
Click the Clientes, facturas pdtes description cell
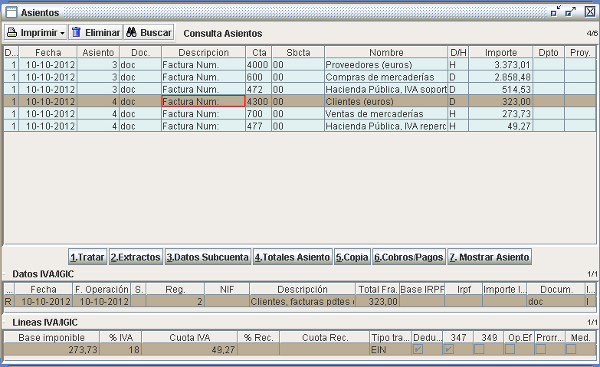click(302, 302)
